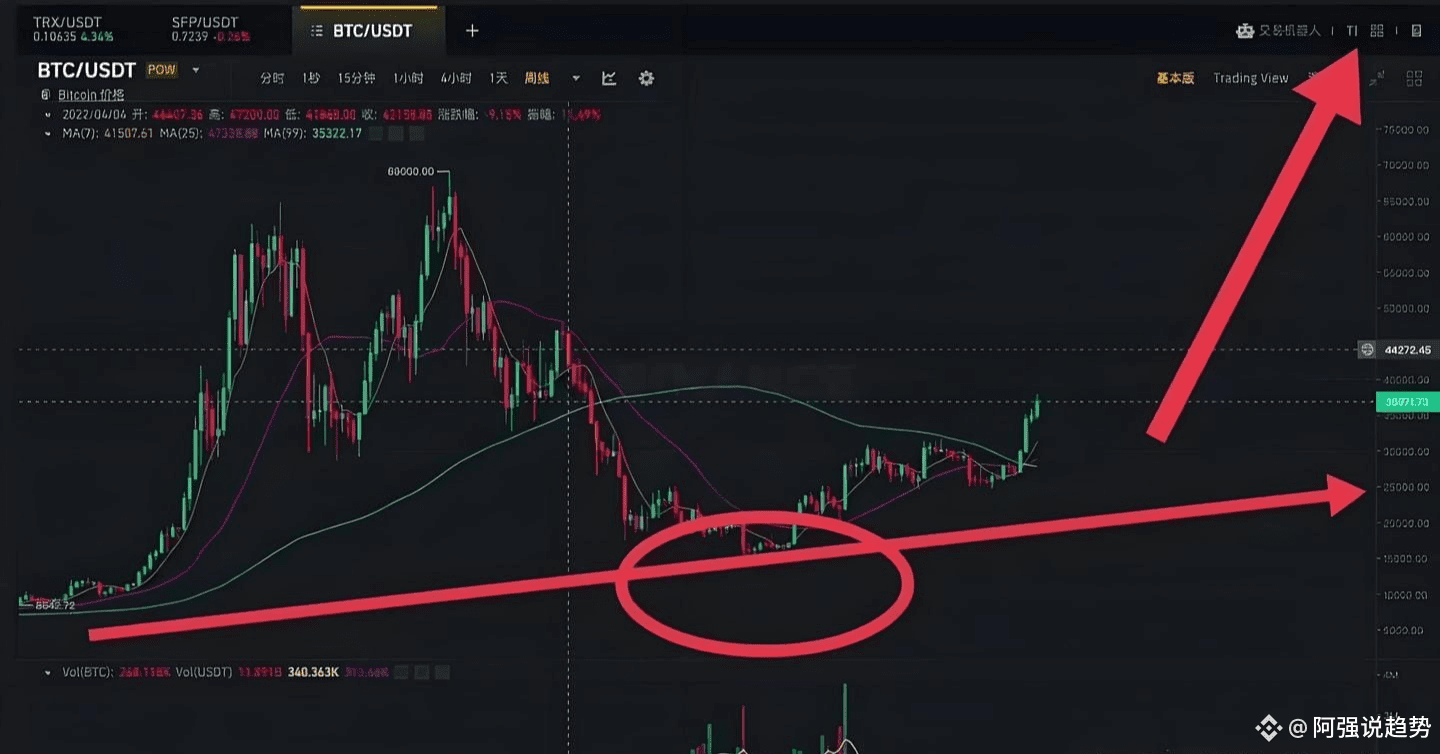Viewport: 1440px width, 754px height.
Task: Switch chart to Trading View mode
Action: click(1250, 78)
